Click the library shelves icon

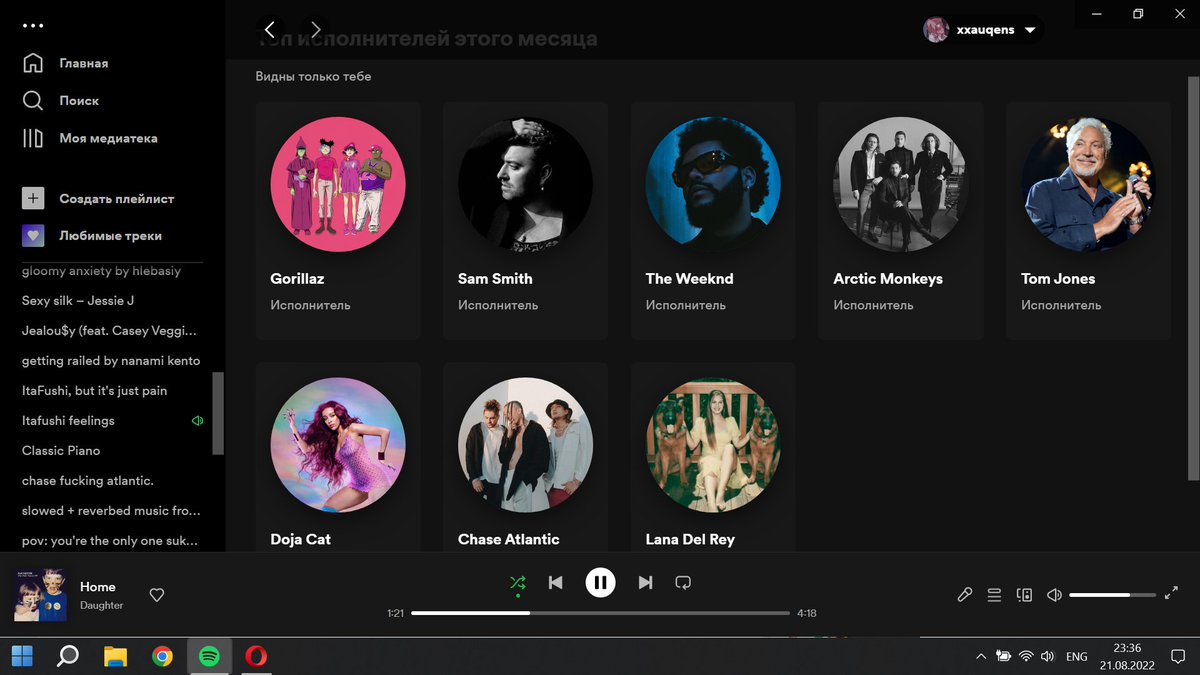click(x=33, y=139)
